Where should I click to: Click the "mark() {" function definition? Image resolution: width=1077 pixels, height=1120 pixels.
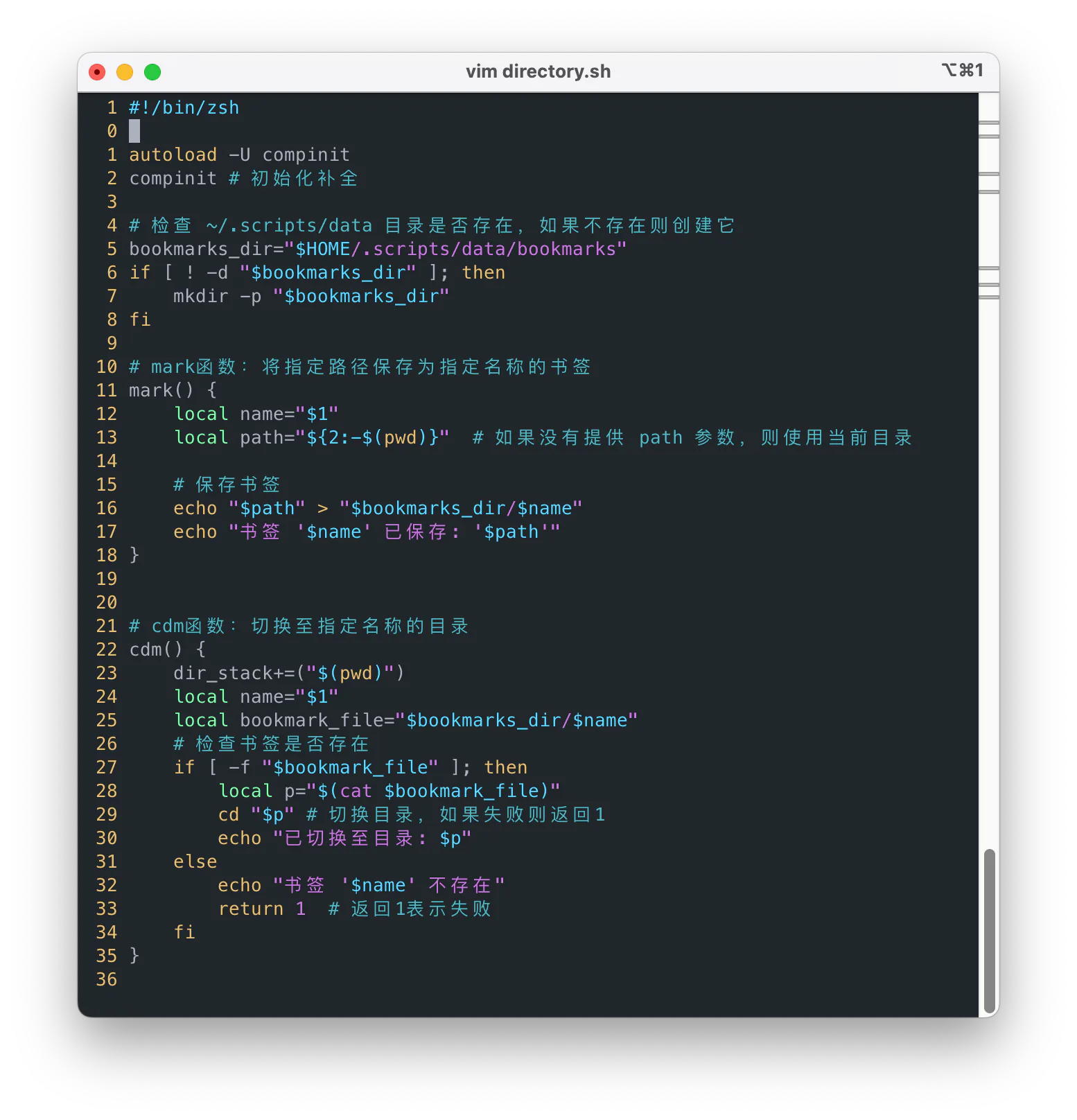tap(173, 390)
